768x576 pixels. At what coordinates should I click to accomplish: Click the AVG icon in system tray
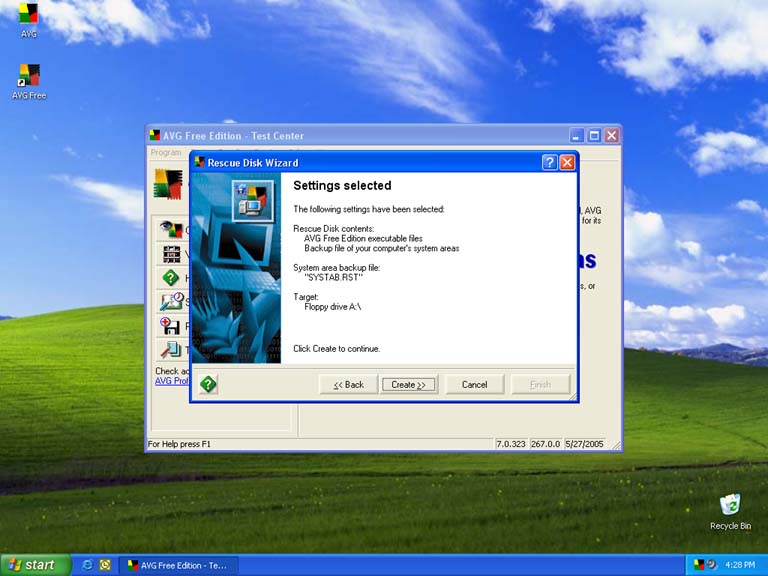point(698,565)
